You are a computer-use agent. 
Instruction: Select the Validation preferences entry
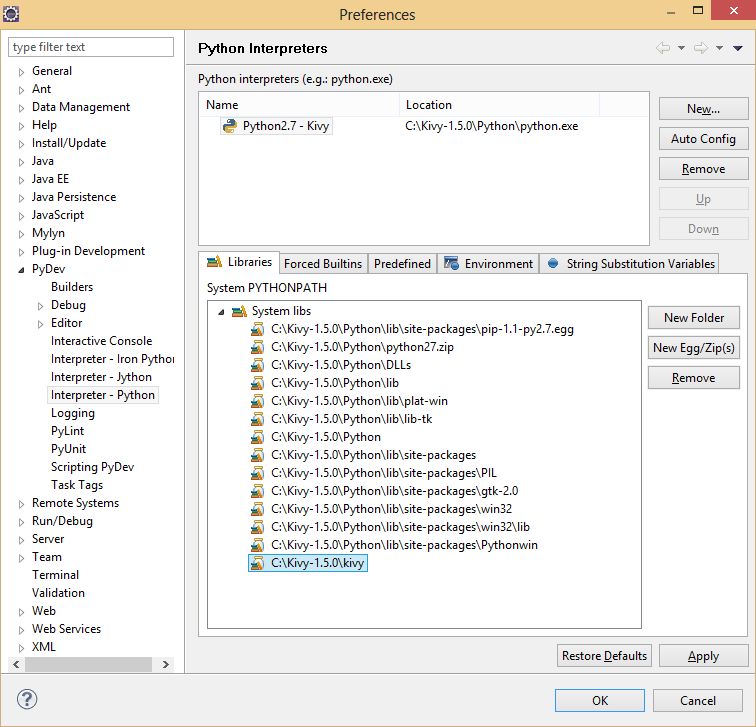(x=58, y=593)
